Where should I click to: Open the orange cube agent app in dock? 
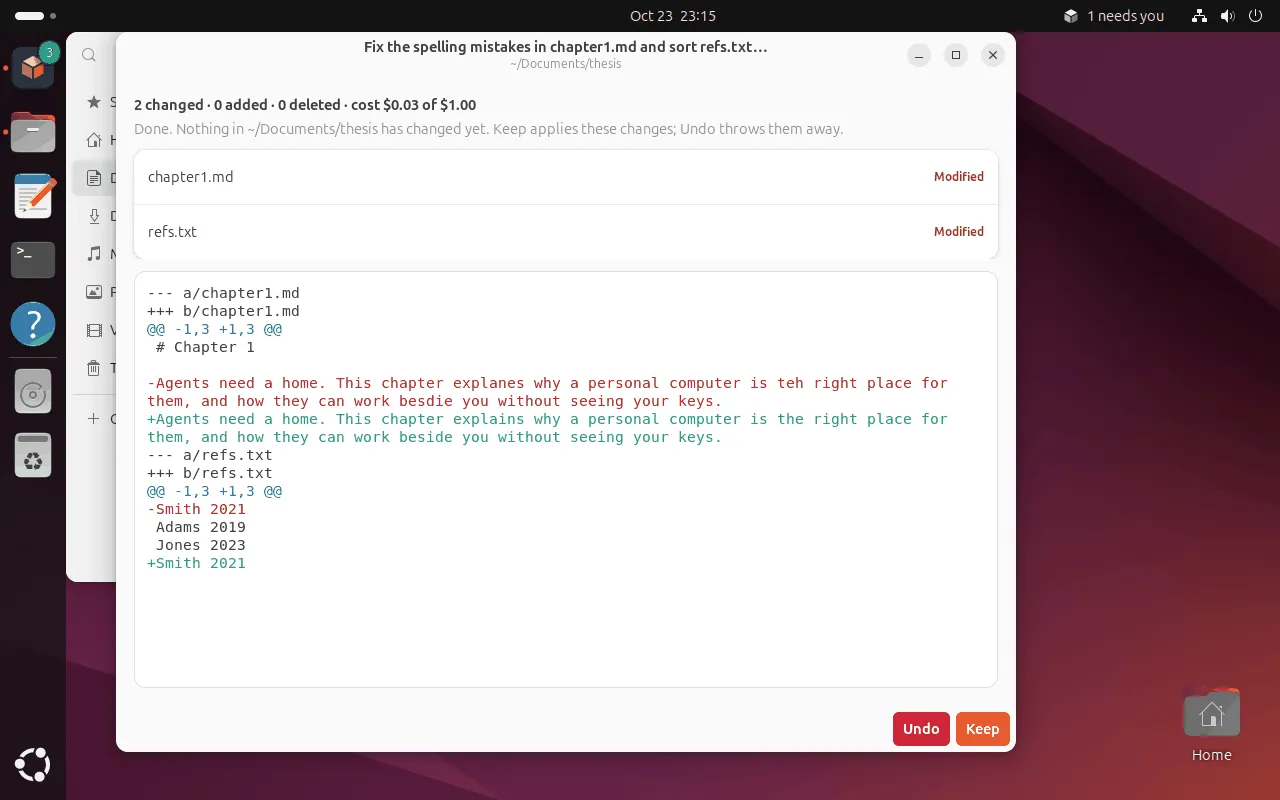pos(33,67)
